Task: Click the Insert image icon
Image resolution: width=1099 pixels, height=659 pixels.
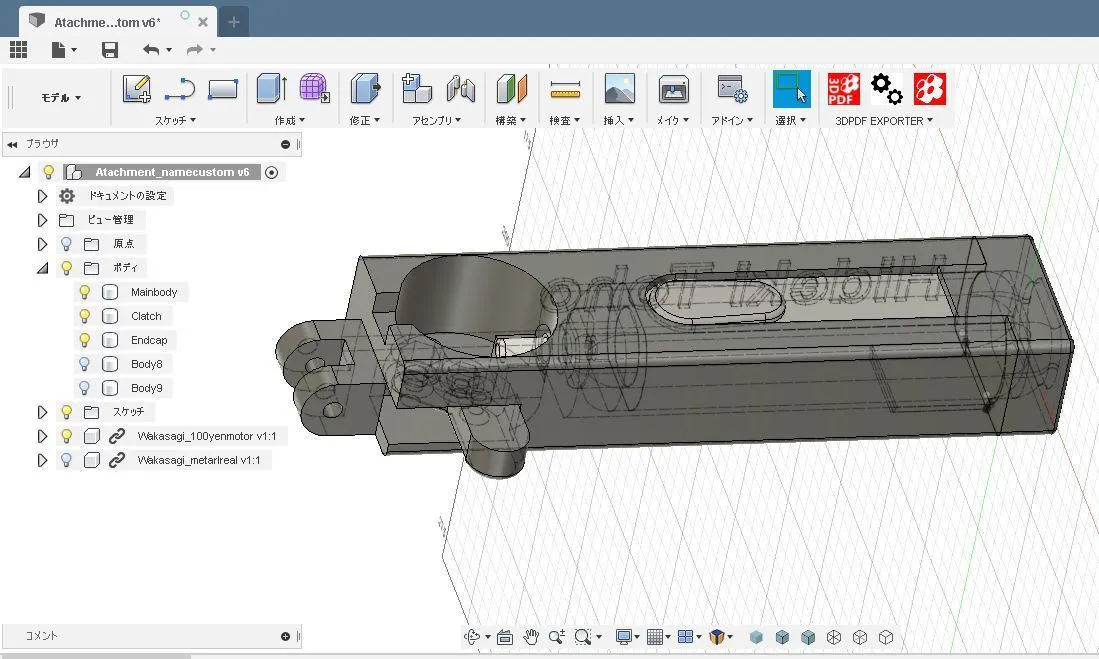Action: 619,89
